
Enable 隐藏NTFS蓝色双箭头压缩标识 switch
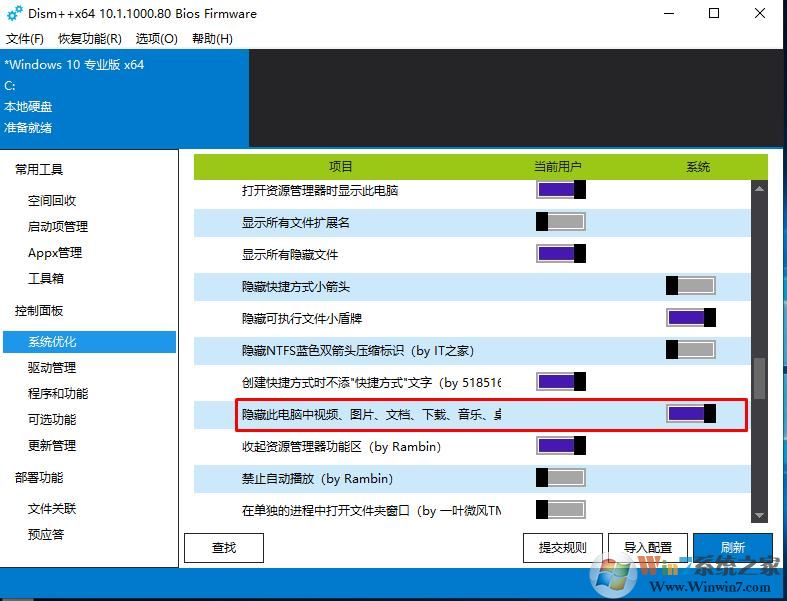[x=691, y=349]
